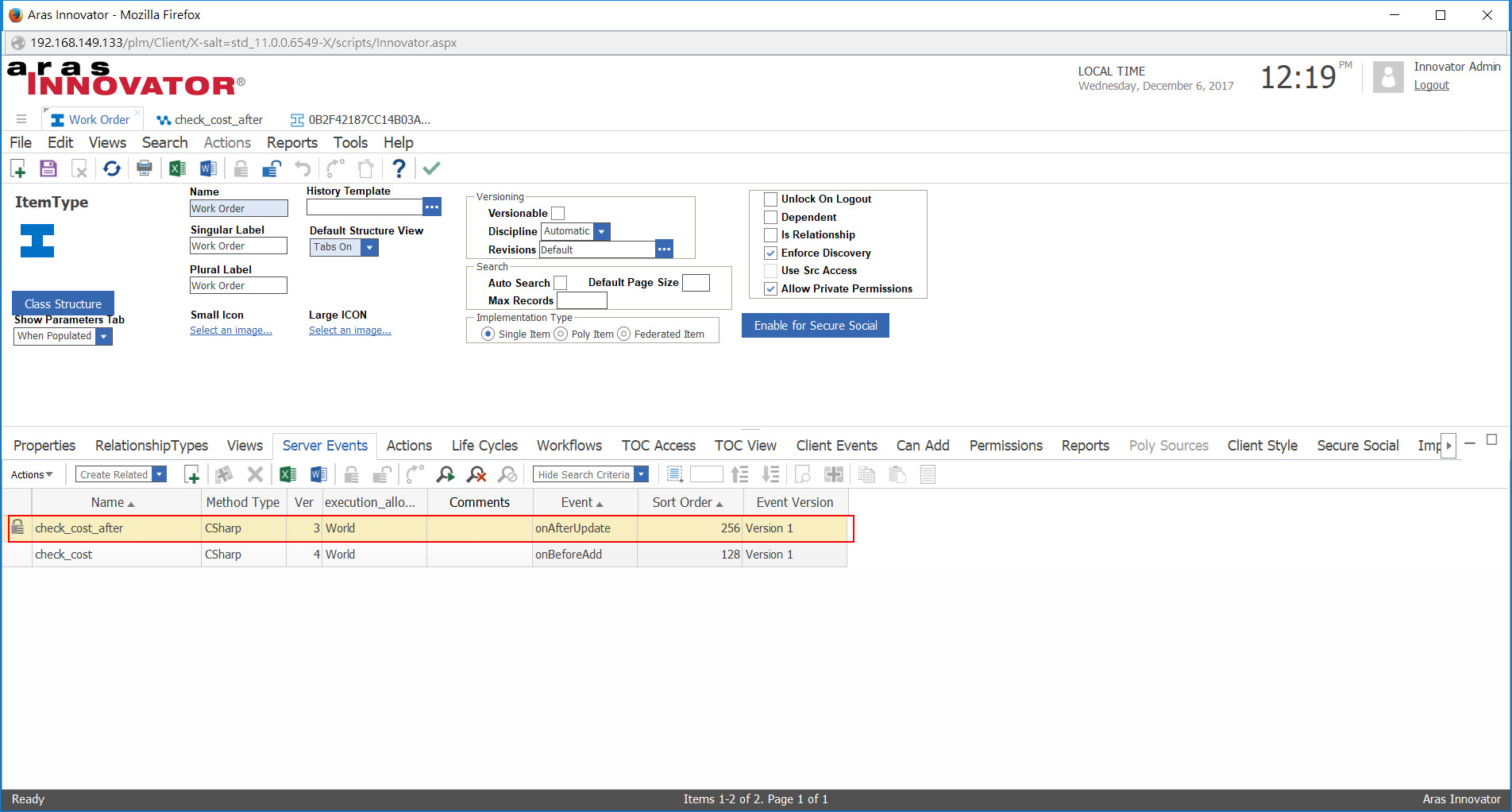Click the onAfterUpdate event cell

(584, 528)
